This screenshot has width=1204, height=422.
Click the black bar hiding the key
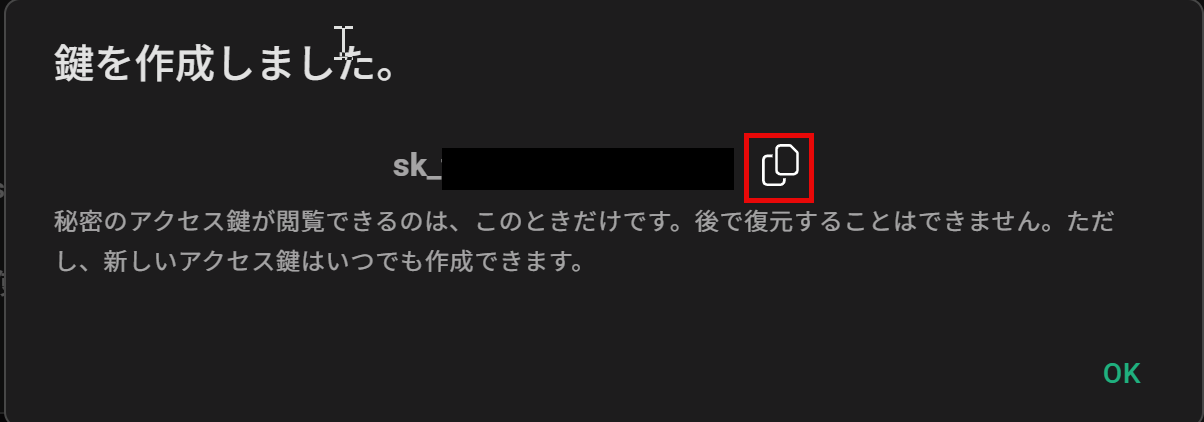tap(588, 168)
